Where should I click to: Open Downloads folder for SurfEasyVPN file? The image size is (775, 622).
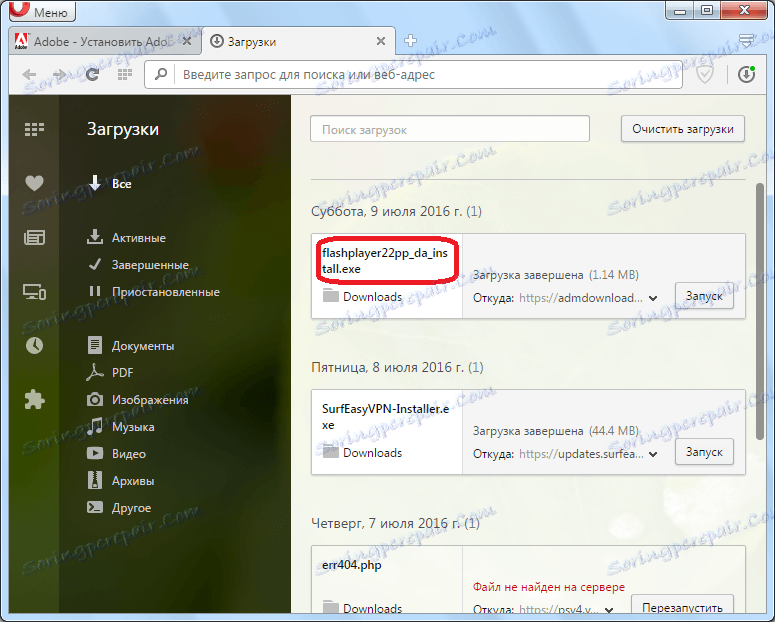click(362, 452)
